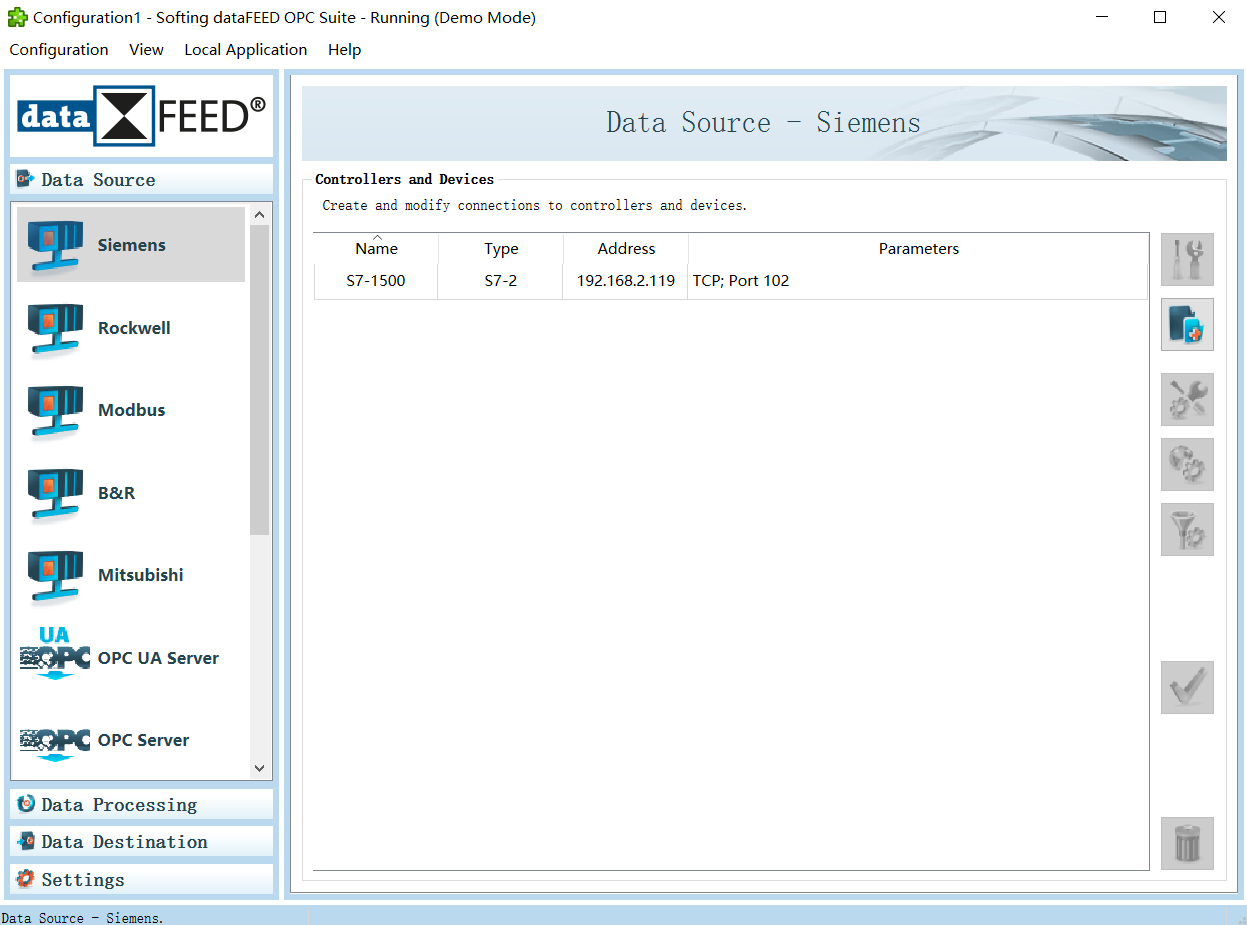Validate the configuration with the checkmark icon
The height and width of the screenshot is (925, 1247).
click(1187, 687)
